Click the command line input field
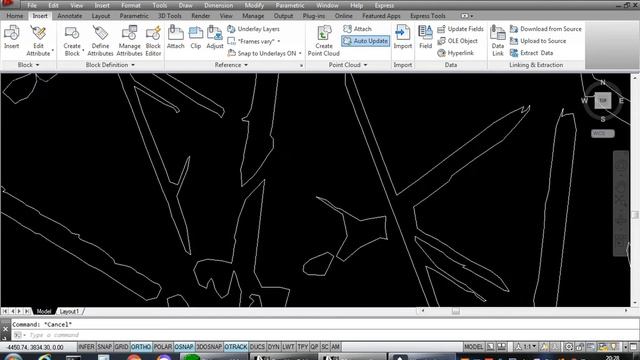This screenshot has height=360, width=640. [x=325, y=335]
